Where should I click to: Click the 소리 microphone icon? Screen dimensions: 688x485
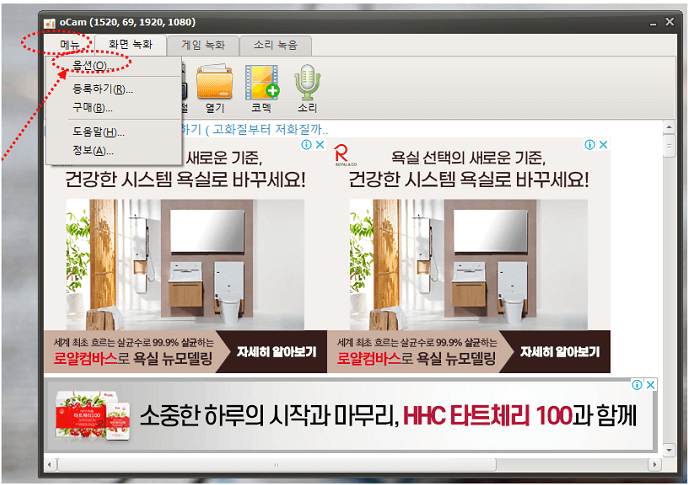pyautogui.click(x=307, y=88)
